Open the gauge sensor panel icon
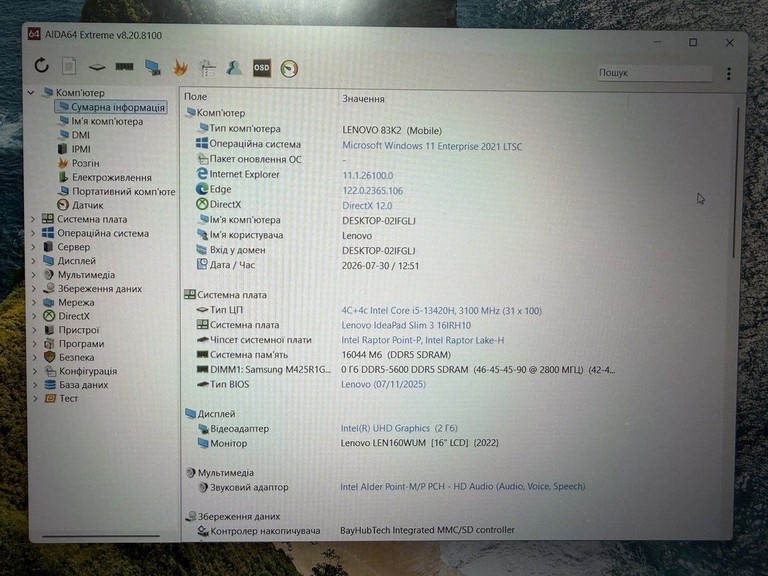Screen dimensions: 768x576 (289, 69)
